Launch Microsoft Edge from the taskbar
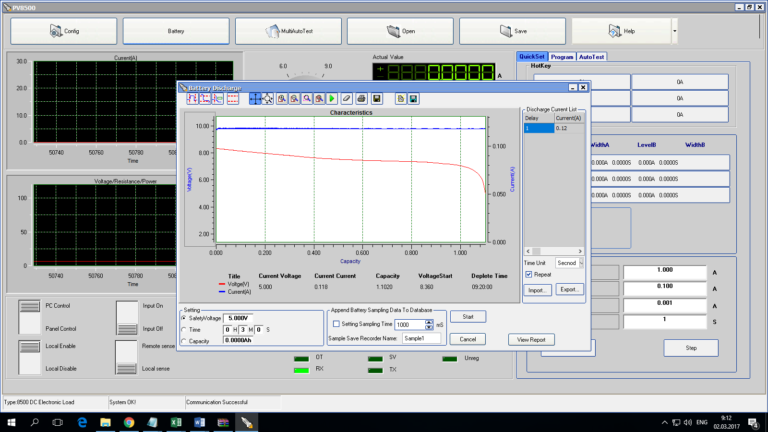768x432 pixels. tap(82, 422)
